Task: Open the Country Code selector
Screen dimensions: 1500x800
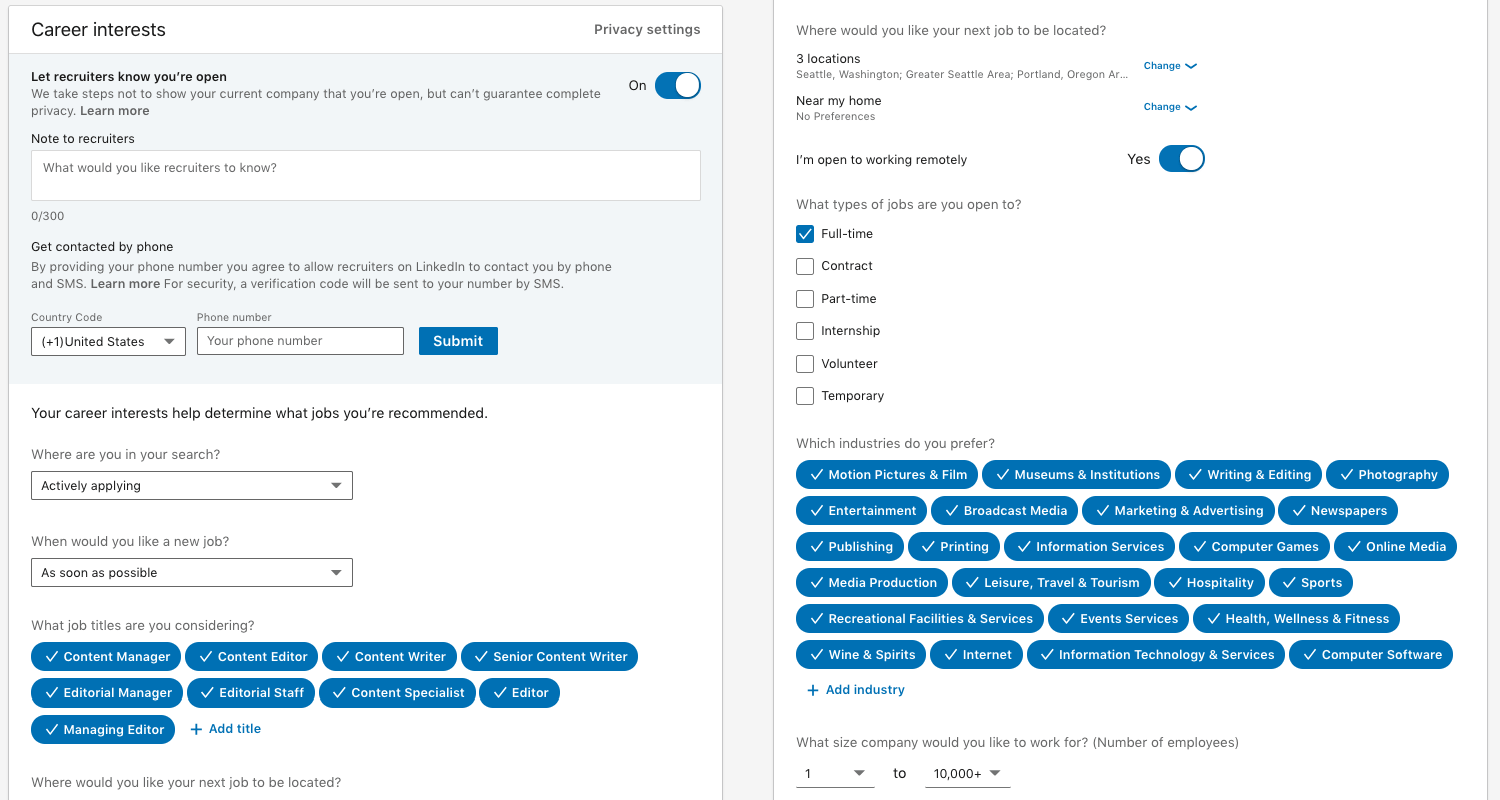Action: pos(107,341)
